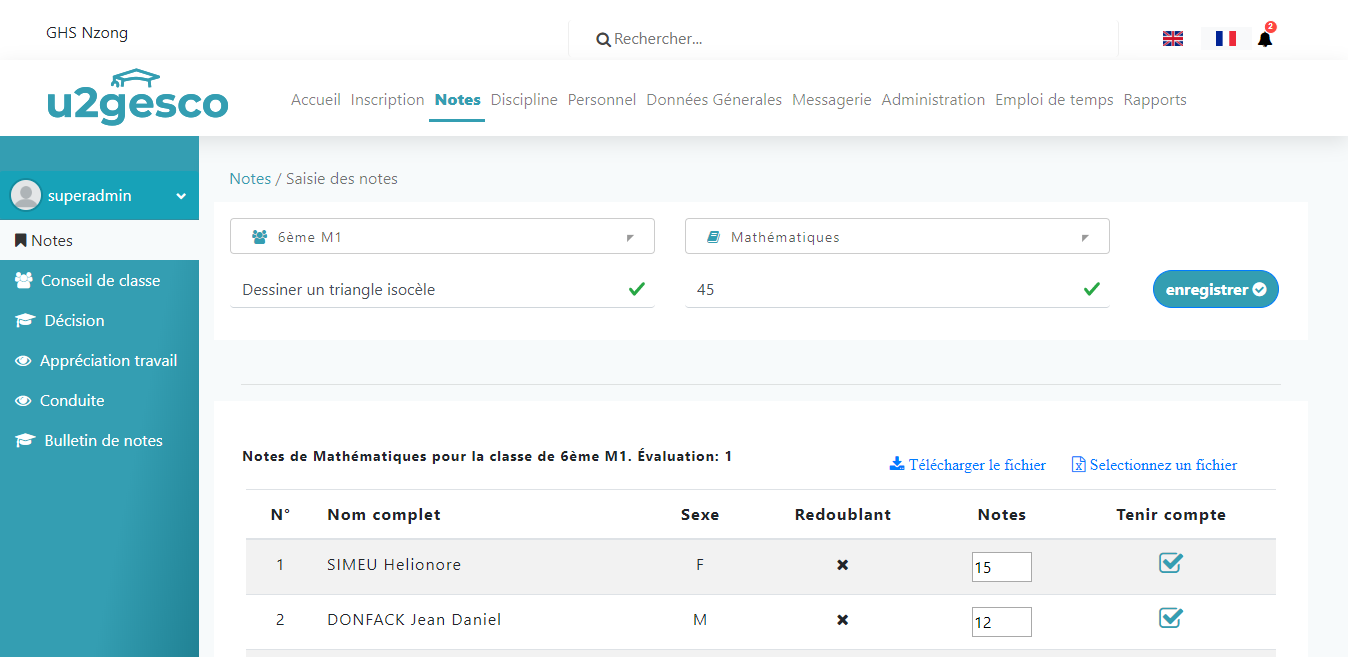
Task: Click the redoublant cross for DONFACK Jean Daniel
Action: (x=843, y=620)
